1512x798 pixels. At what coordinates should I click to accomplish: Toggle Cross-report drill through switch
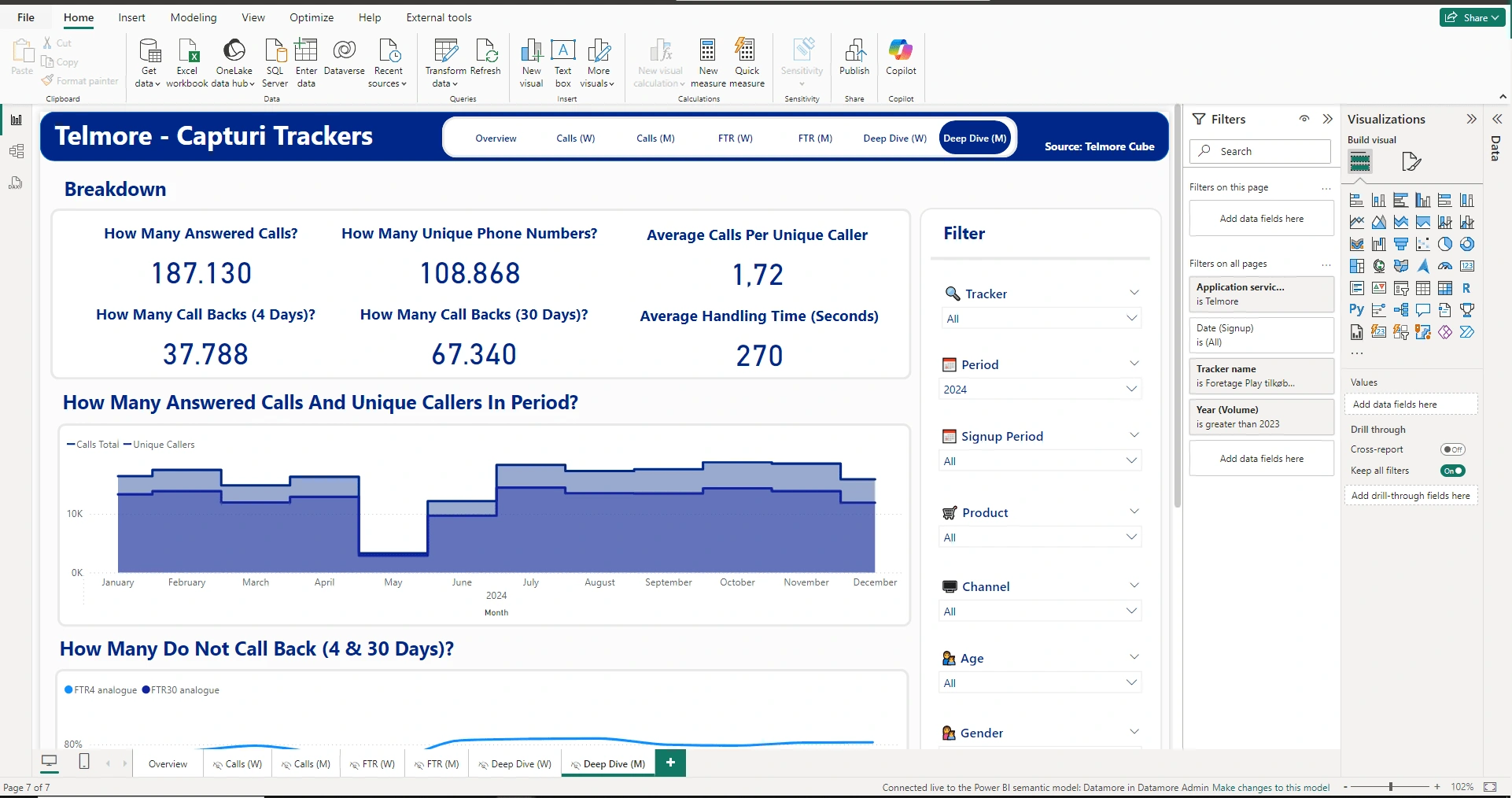tap(1452, 449)
